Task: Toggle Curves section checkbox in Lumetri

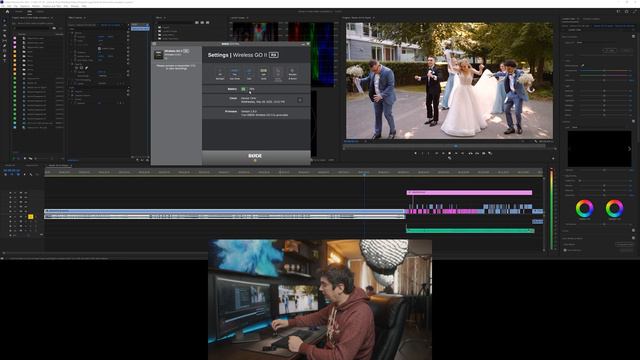Action: coord(633,230)
